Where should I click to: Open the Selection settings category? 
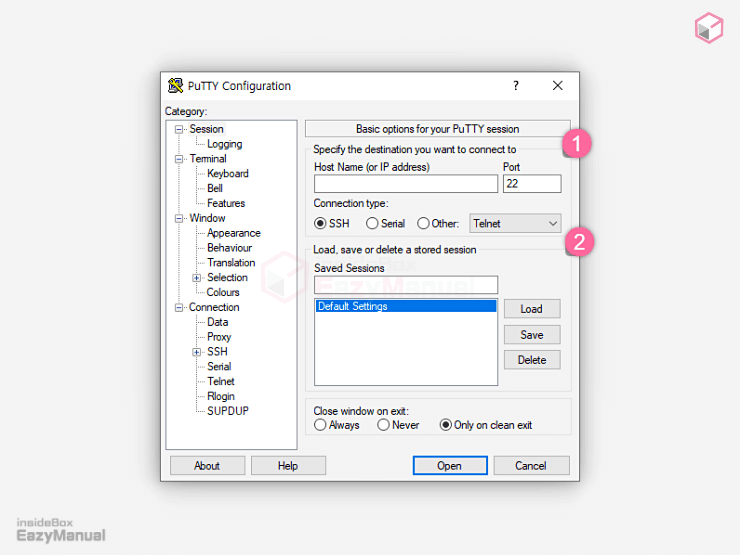pyautogui.click(x=227, y=278)
